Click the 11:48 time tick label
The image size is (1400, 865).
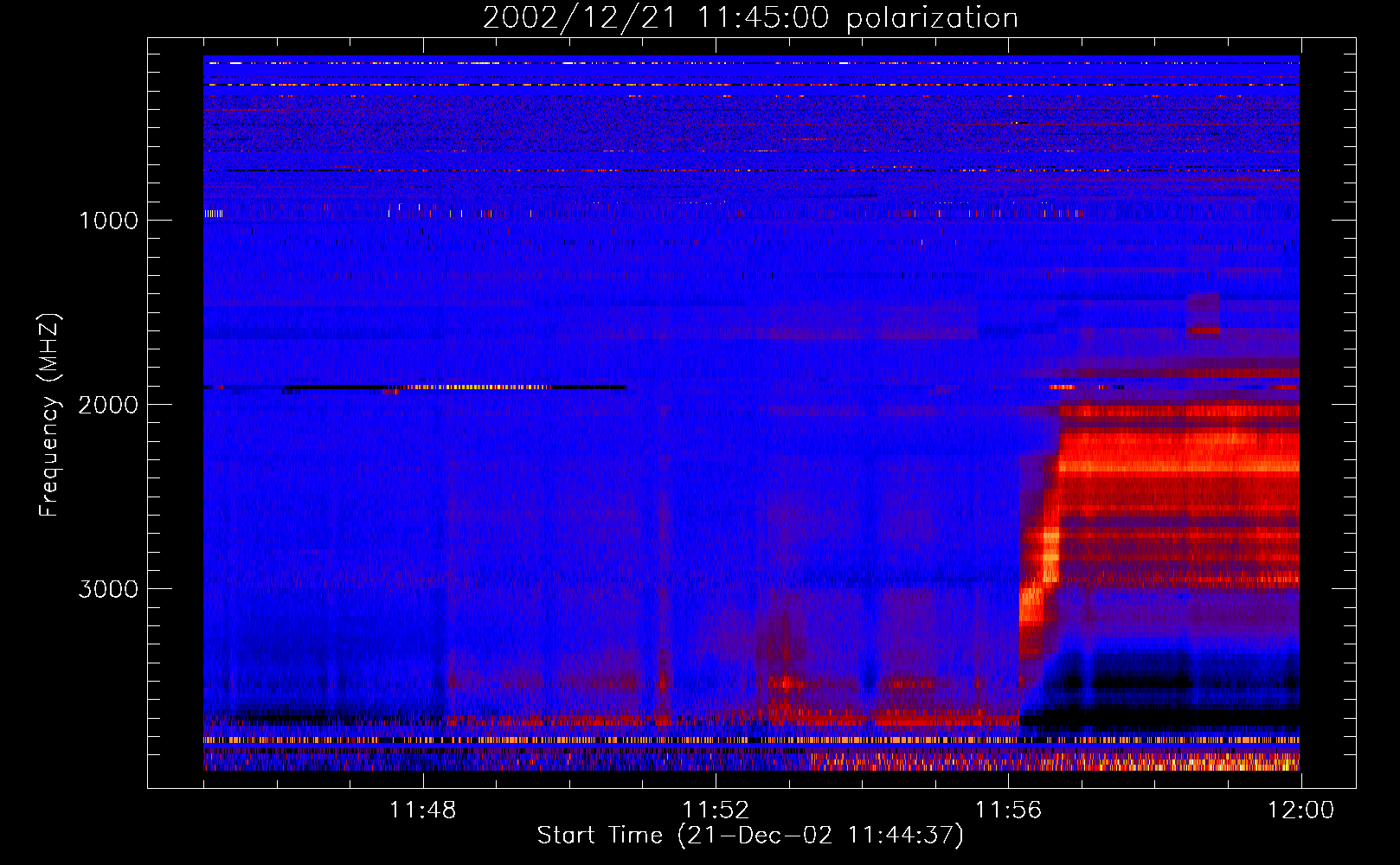422,811
